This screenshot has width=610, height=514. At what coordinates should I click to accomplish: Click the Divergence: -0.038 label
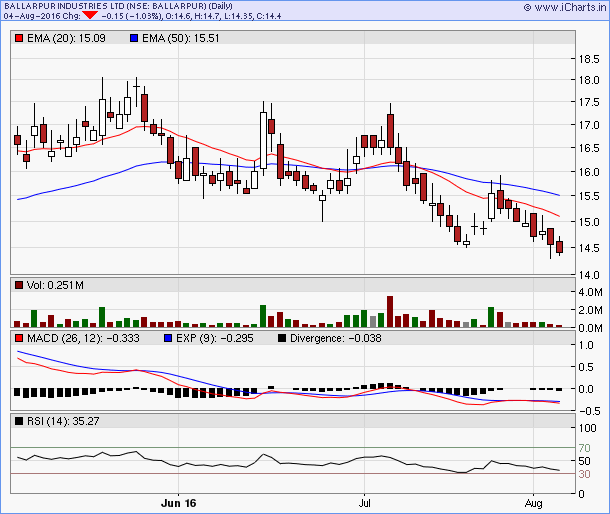pos(336,339)
